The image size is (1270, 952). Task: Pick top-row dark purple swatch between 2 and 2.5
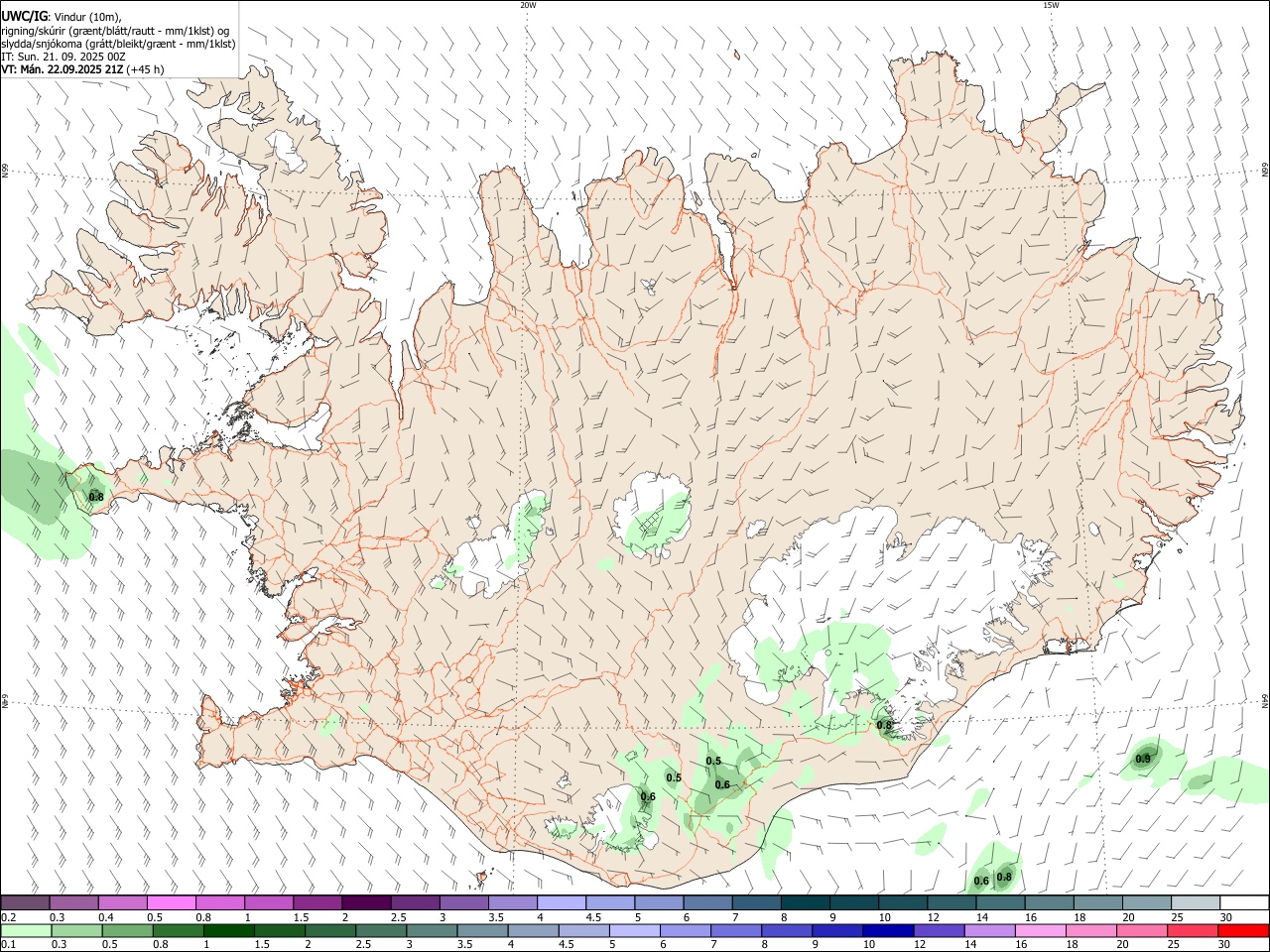366,902
